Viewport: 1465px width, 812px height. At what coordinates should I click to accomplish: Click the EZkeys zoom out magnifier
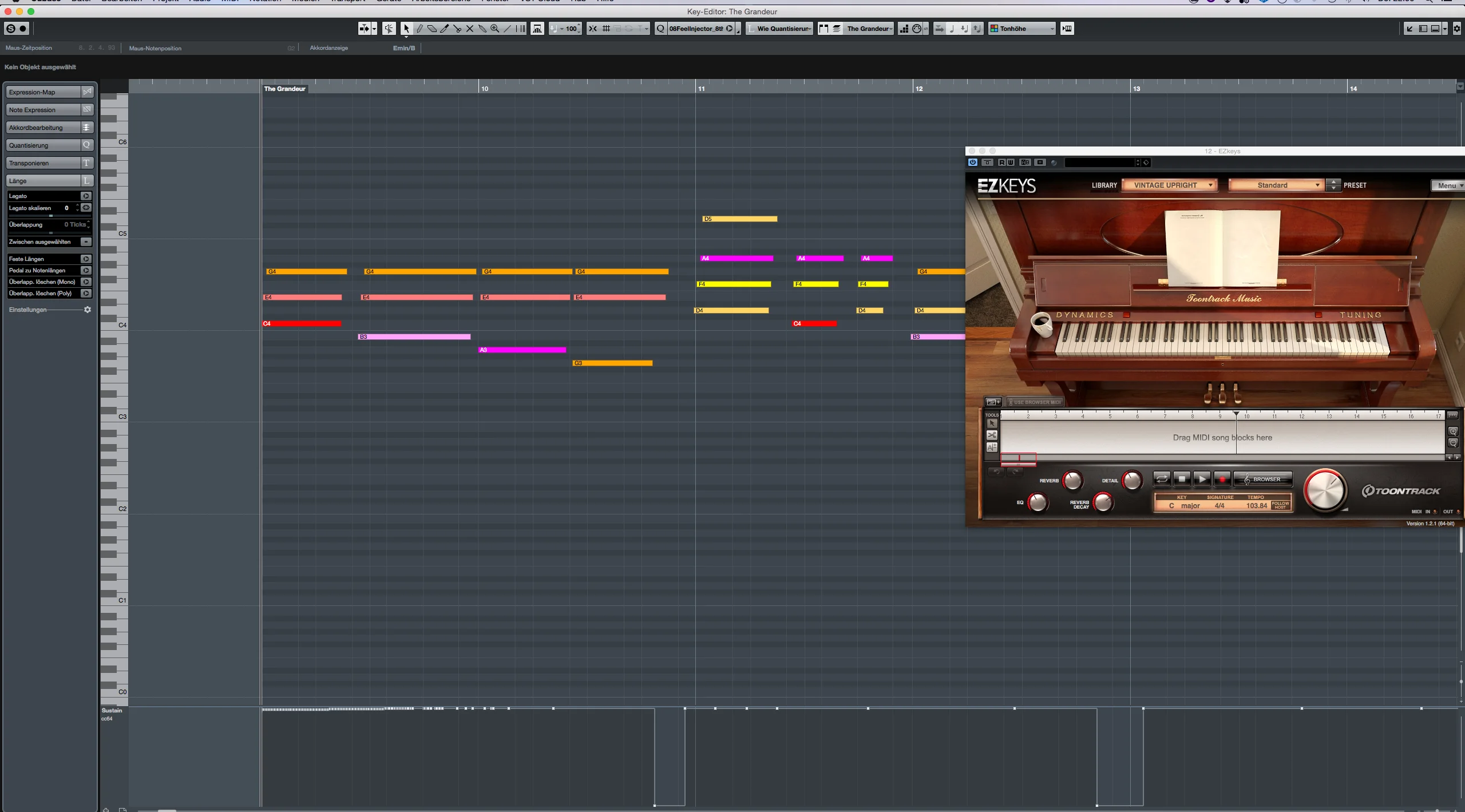pos(1452,443)
